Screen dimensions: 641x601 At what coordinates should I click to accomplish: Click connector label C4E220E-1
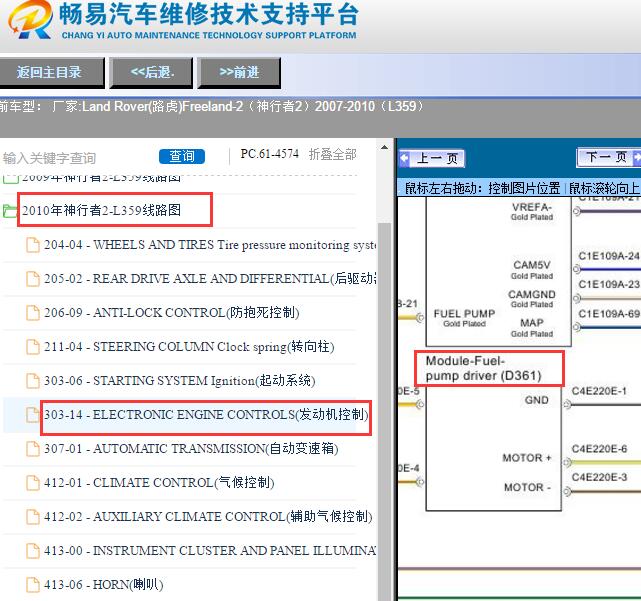[599, 391]
